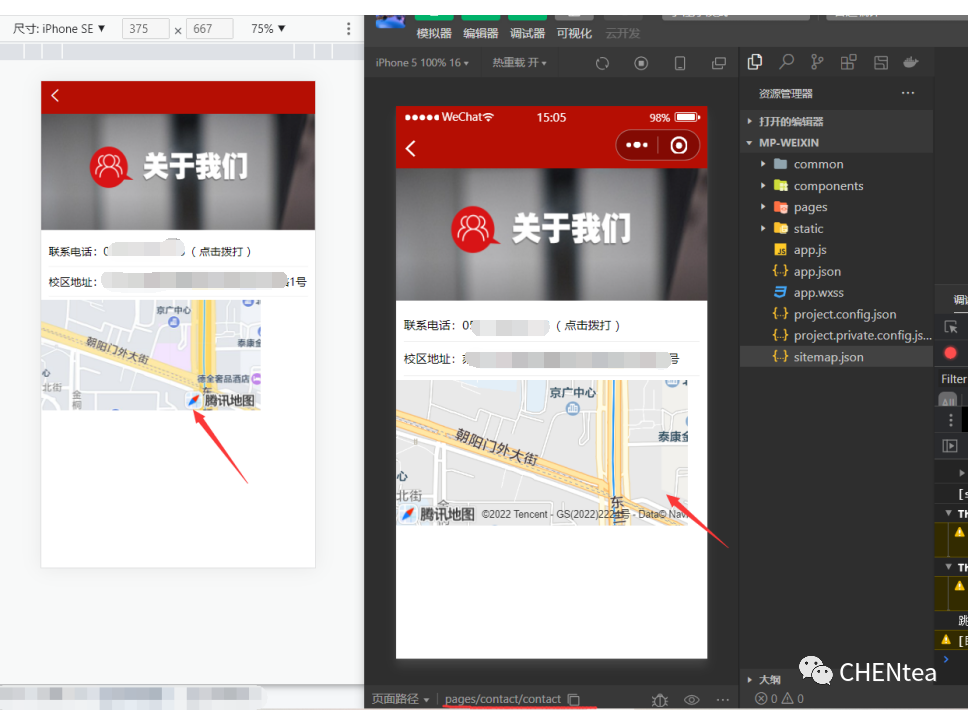Switch to the 编辑器 tab
The width and height of the screenshot is (970, 713).
[x=481, y=33]
